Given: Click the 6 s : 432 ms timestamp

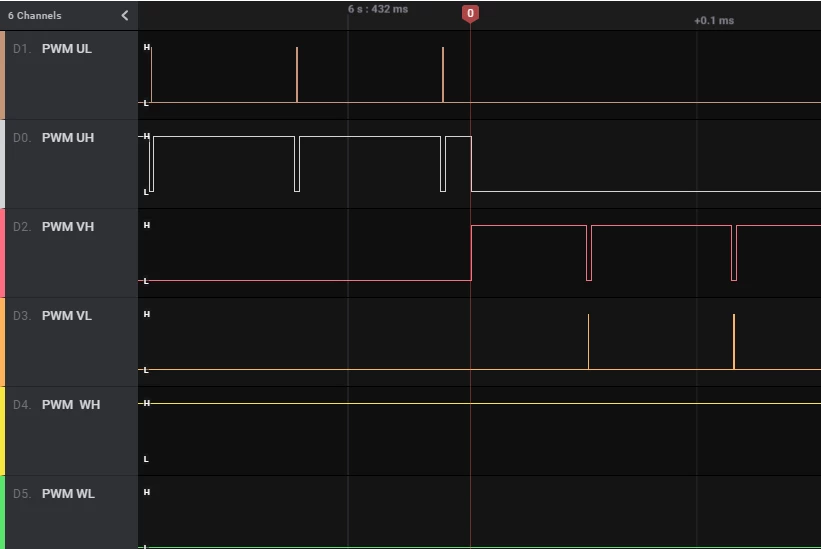Looking at the screenshot, I should coord(378,9).
